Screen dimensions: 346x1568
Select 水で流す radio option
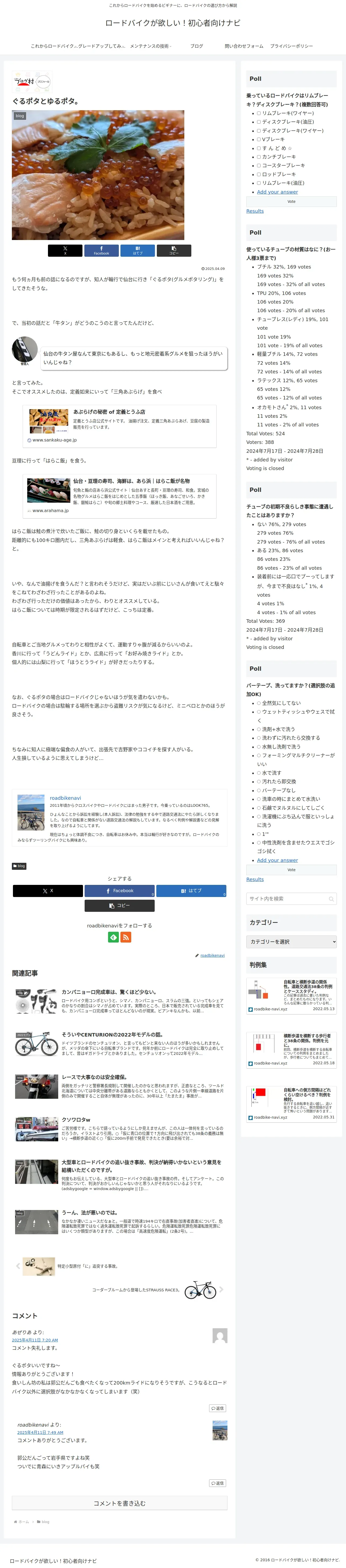tap(259, 773)
